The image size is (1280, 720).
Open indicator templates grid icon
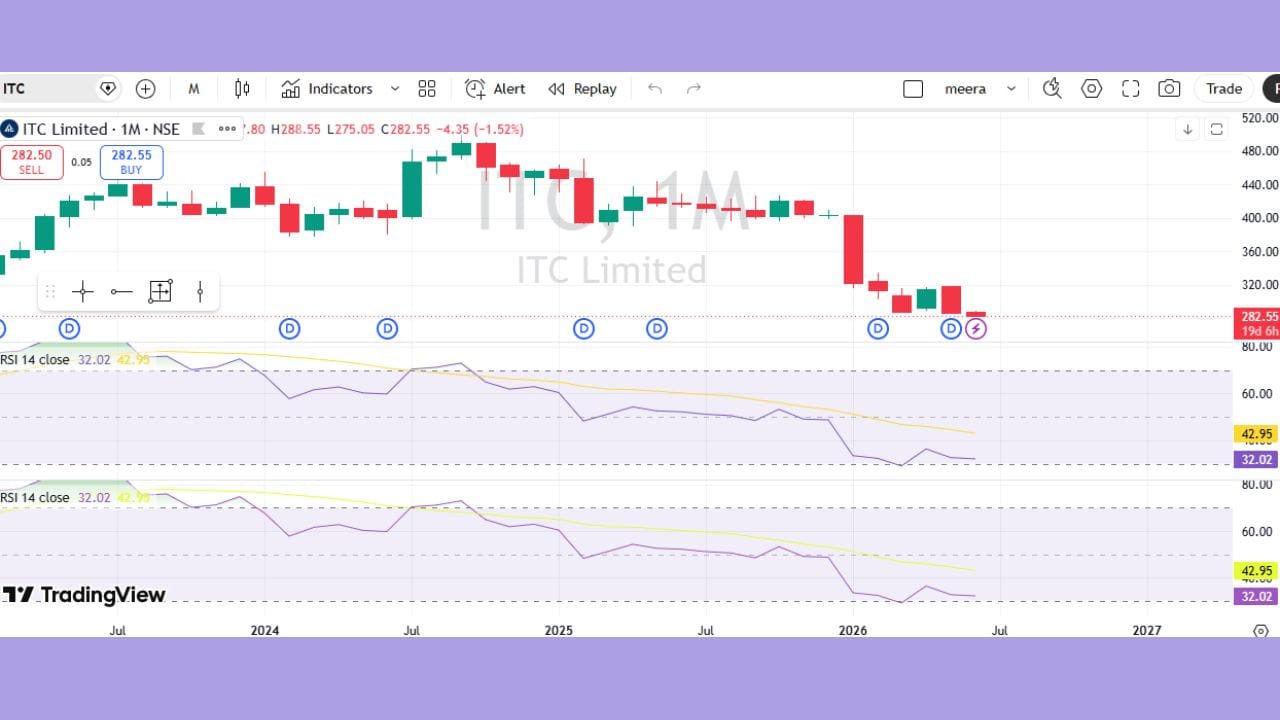427,89
